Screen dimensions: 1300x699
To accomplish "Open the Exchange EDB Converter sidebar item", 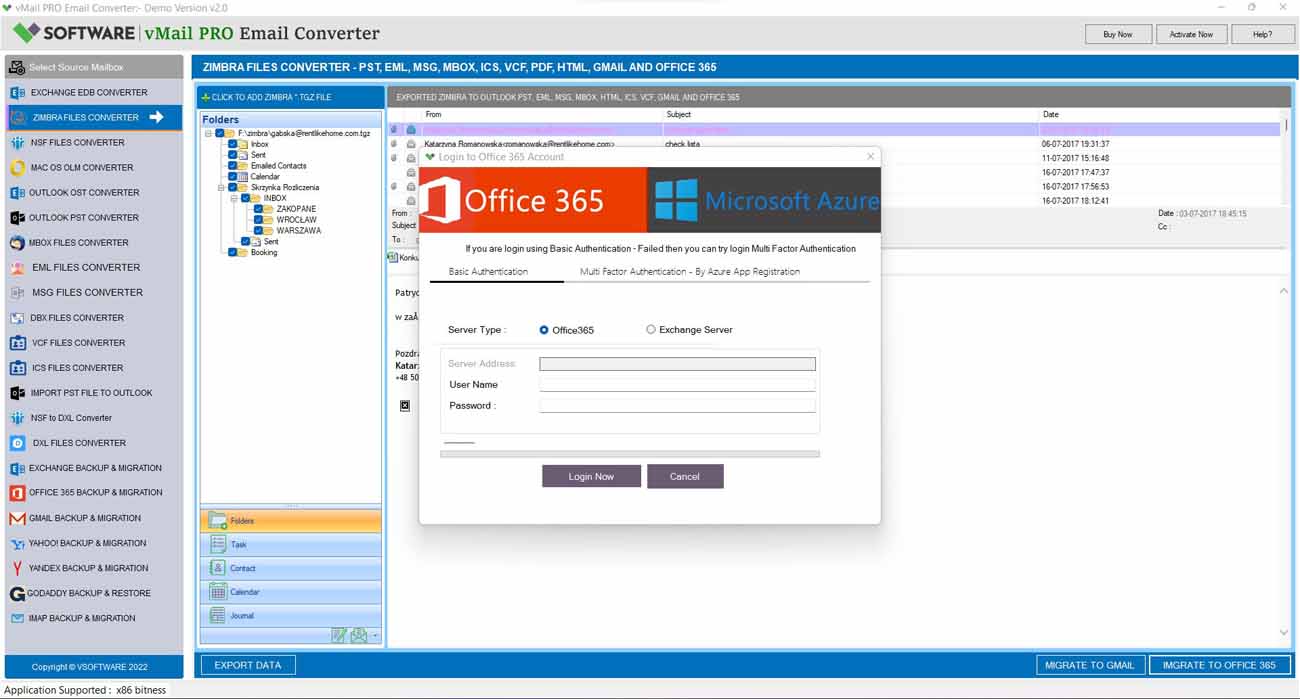I will [93, 92].
